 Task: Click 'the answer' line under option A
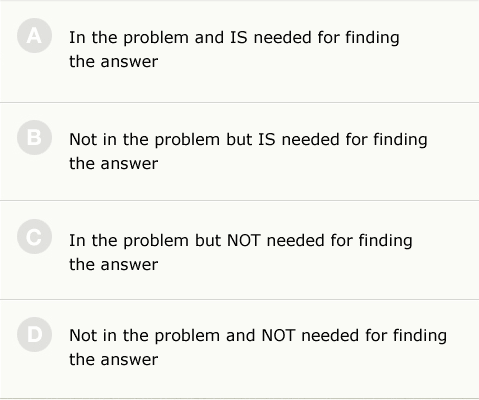click(x=113, y=62)
